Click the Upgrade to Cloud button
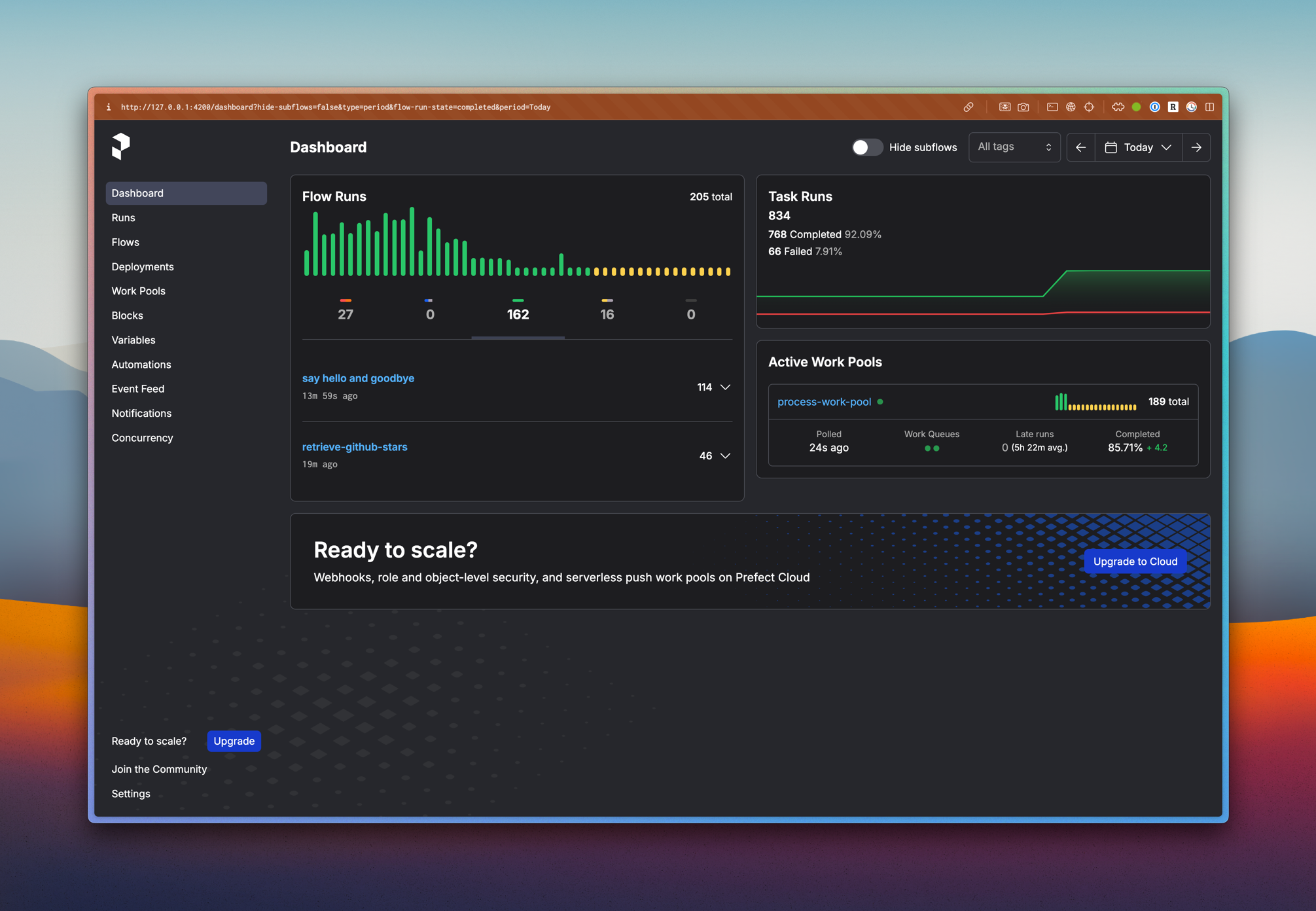Screen dimensions: 1316x911 coord(1135,562)
